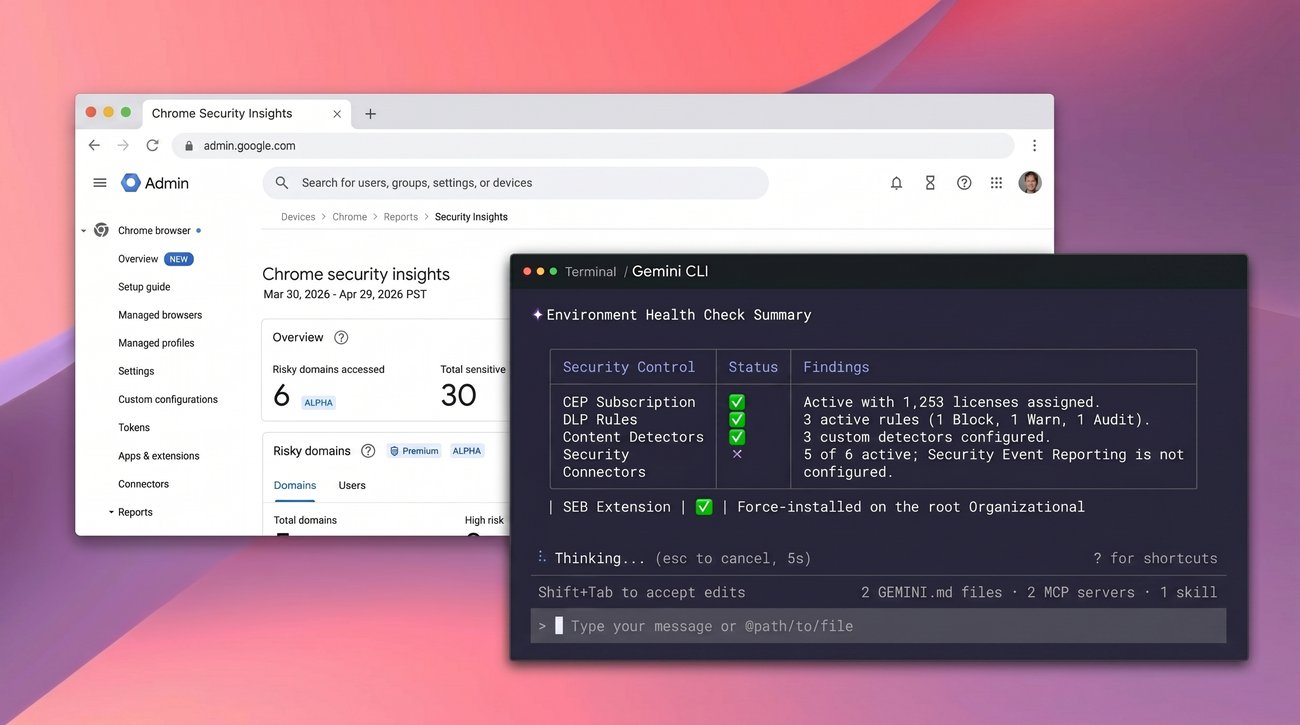Click the CEP Subscription green checkmark

737,402
